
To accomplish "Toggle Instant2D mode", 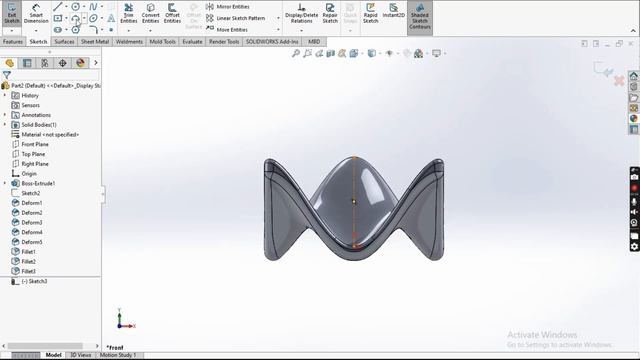I will click(x=393, y=11).
